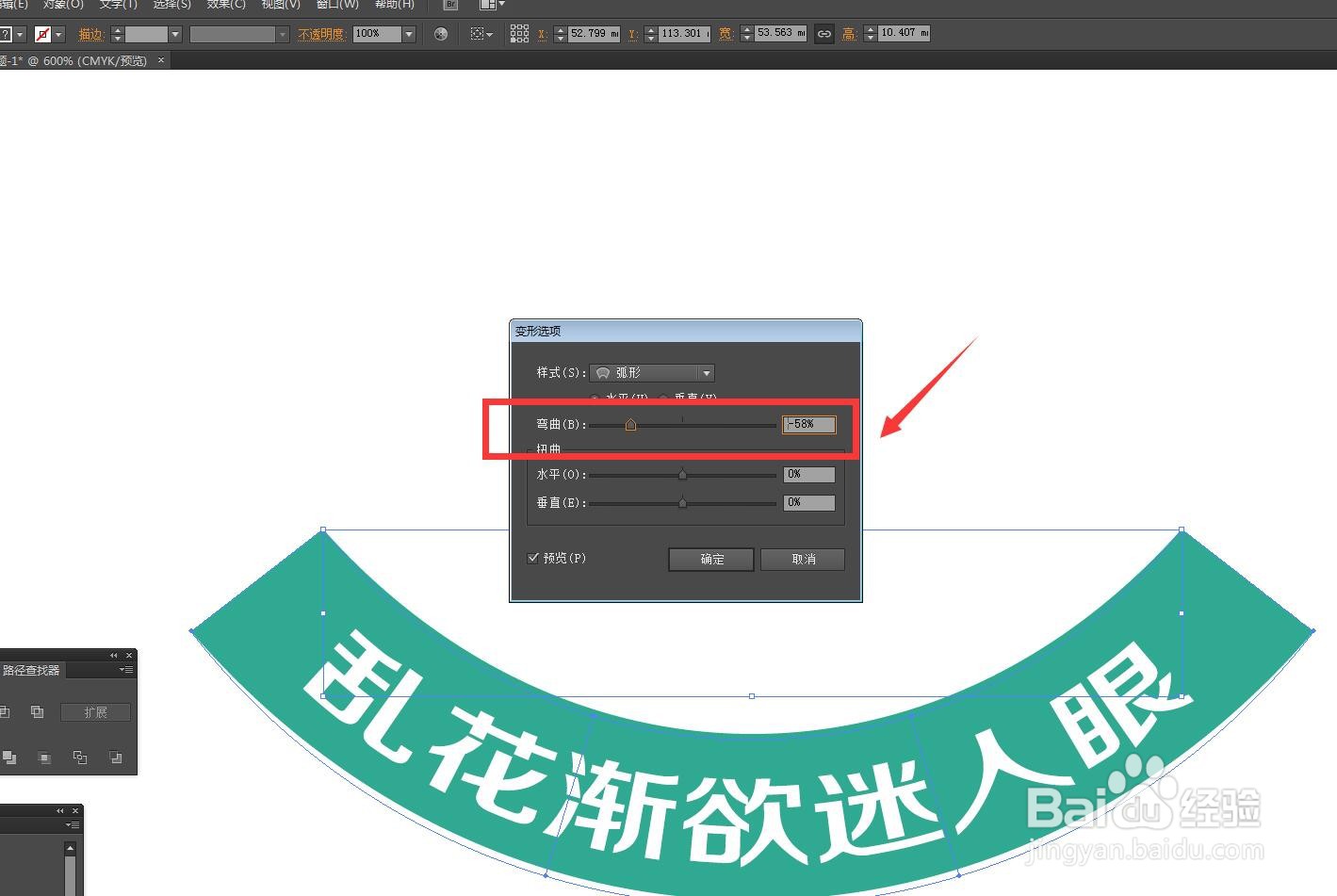Open the fill swatch dropdown arrow
The height and width of the screenshot is (896, 1337).
coord(20,35)
